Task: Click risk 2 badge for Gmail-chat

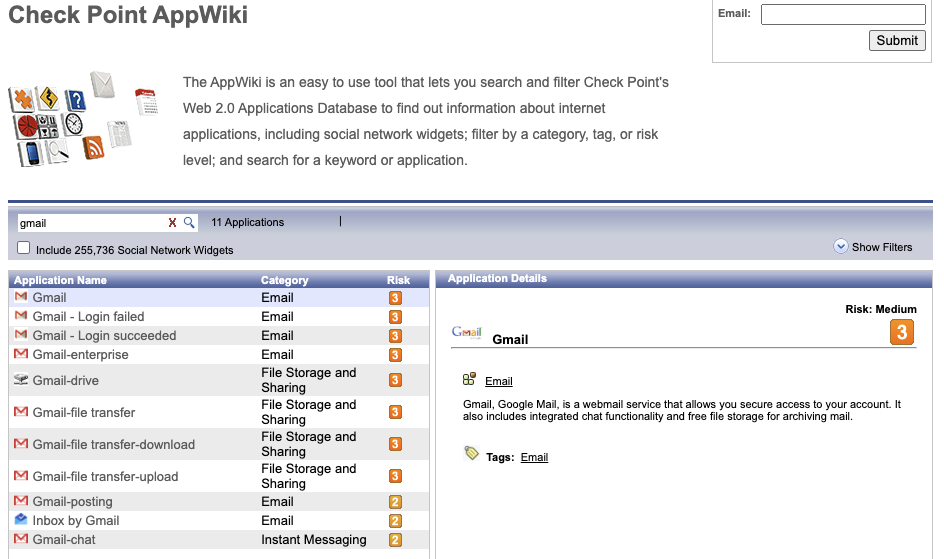Action: click(x=395, y=540)
